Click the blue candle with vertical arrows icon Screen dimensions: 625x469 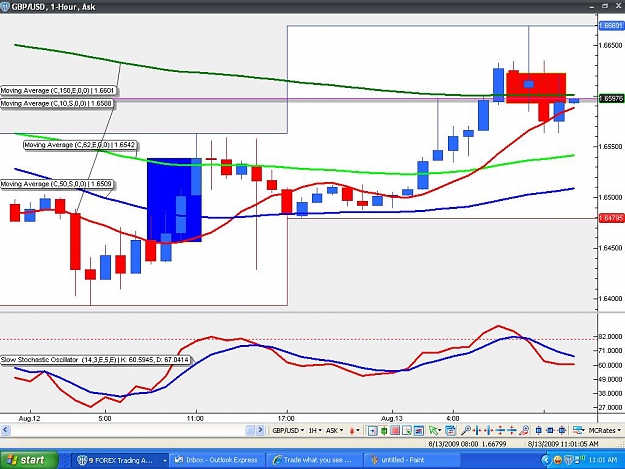[539, 430]
